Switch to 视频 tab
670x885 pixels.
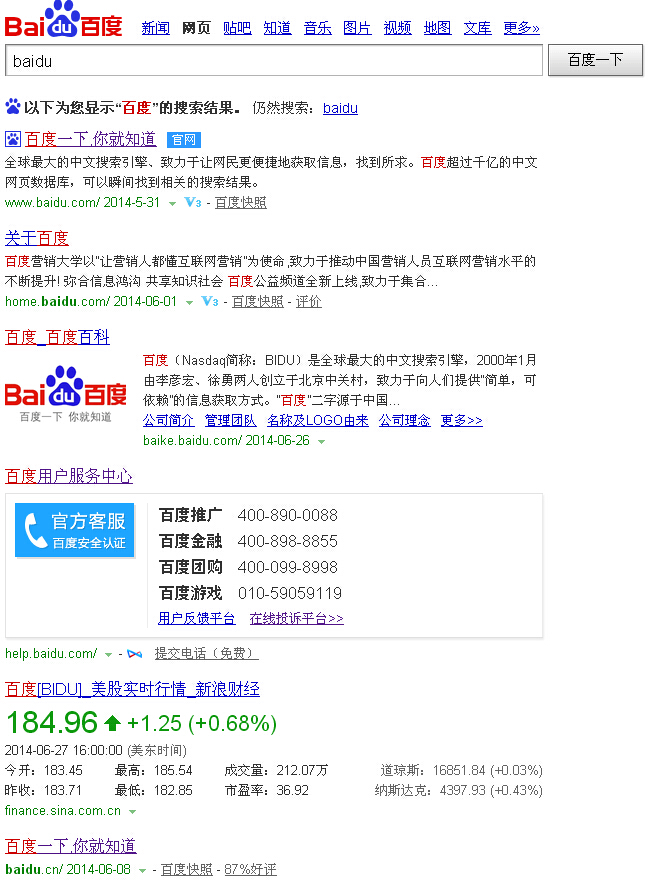397,28
